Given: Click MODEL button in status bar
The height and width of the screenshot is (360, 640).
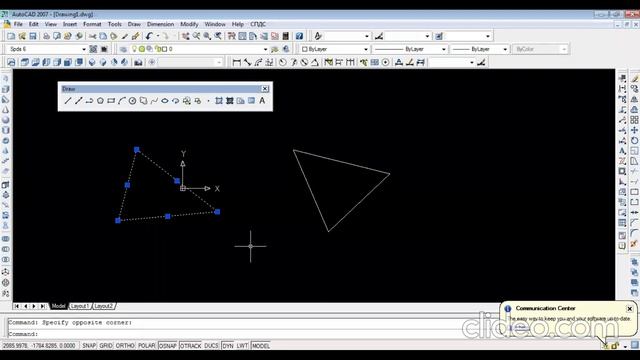Looking at the screenshot, I should pos(260,346).
